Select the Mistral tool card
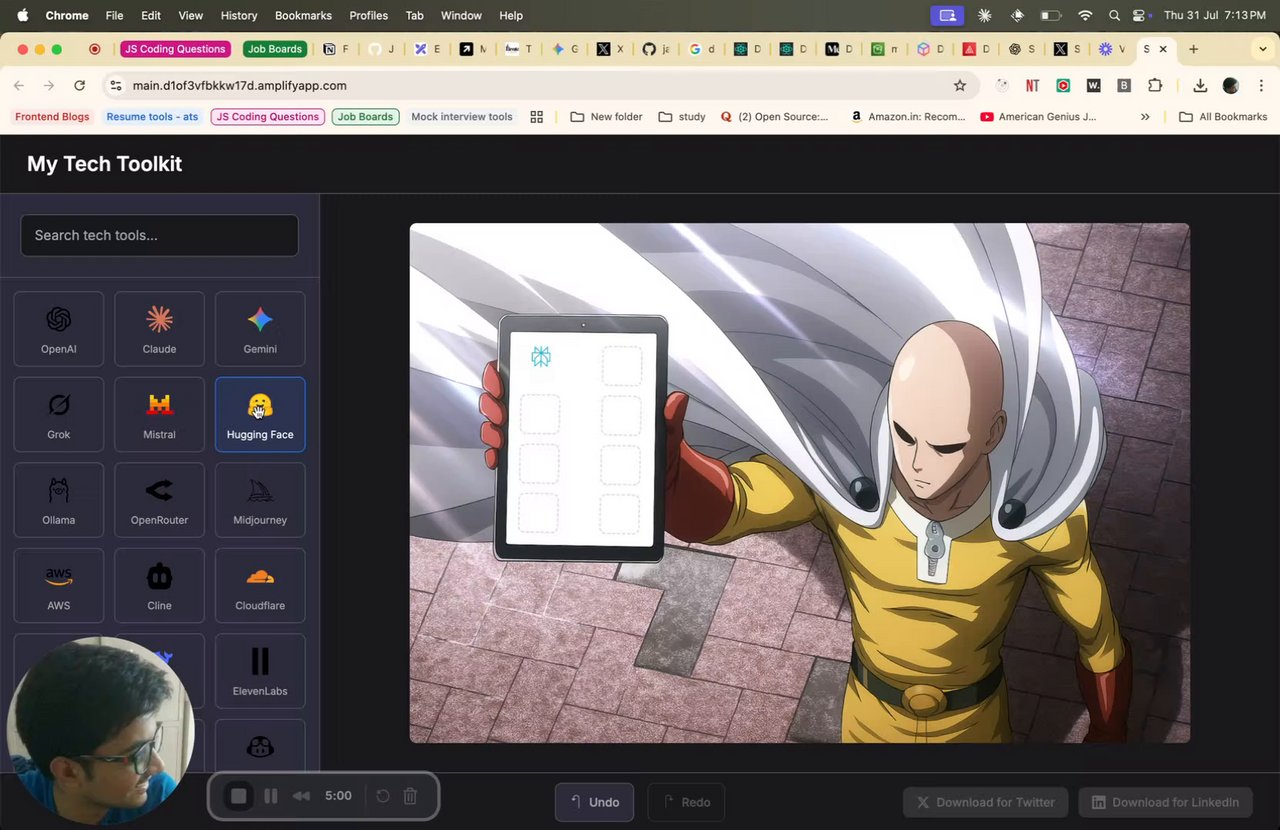The width and height of the screenshot is (1280, 830). tap(159, 414)
